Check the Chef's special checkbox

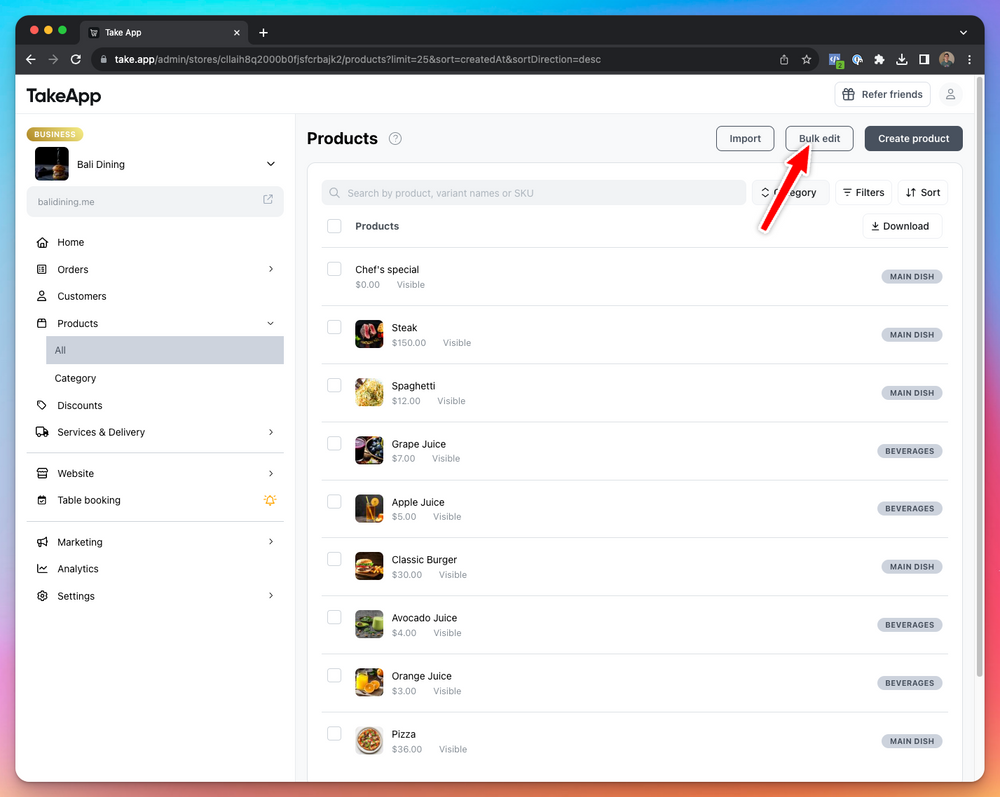tap(334, 268)
